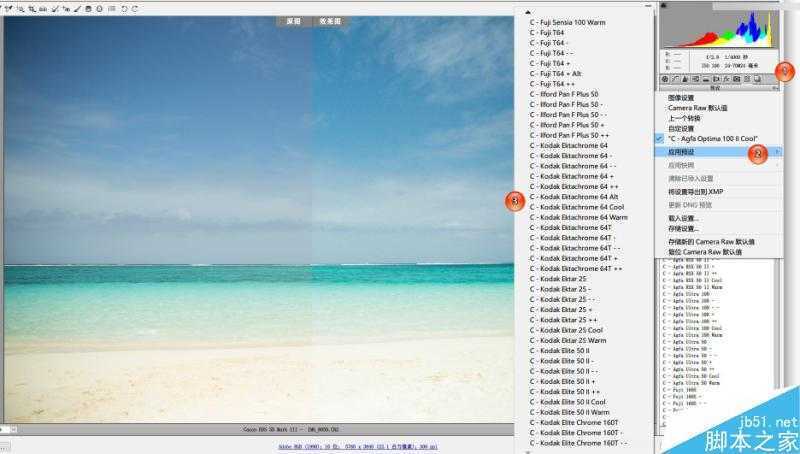Select 'C - Agfa Ultra 100' in Presets panel list
Image resolution: width=800 pixels, height=454 pixels.
pos(687,294)
